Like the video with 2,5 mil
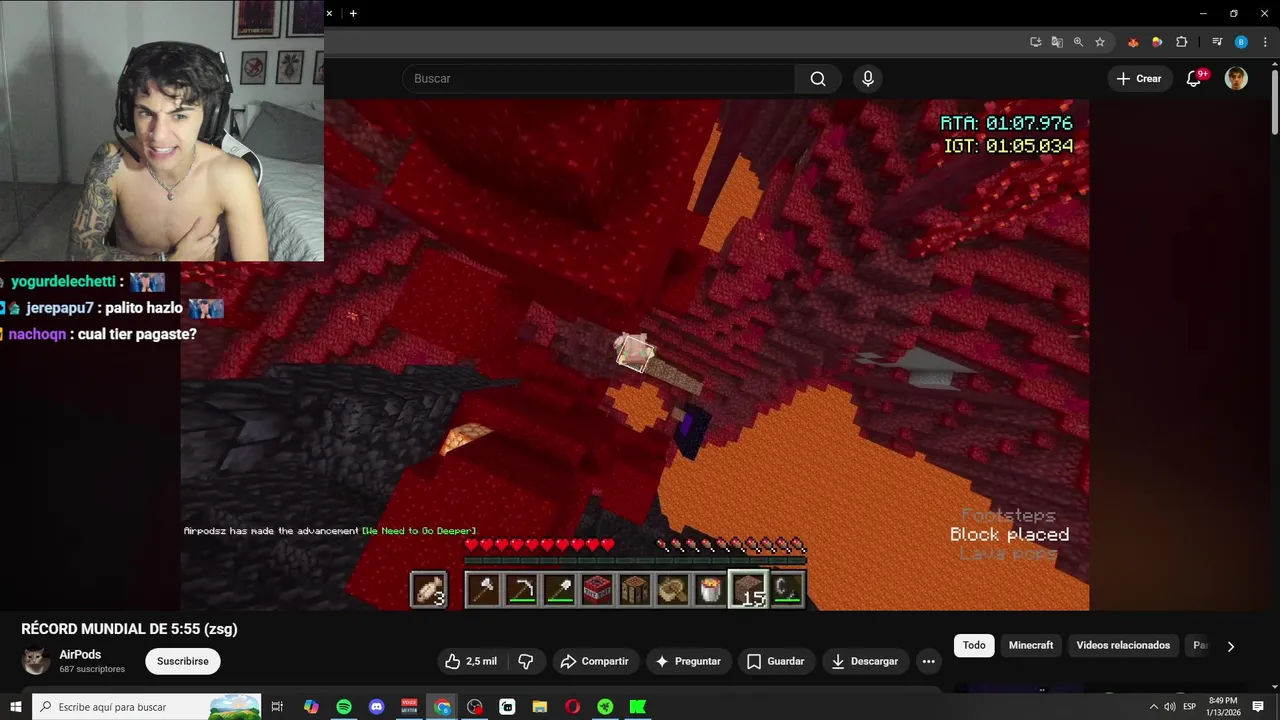The image size is (1280, 720). click(471, 661)
